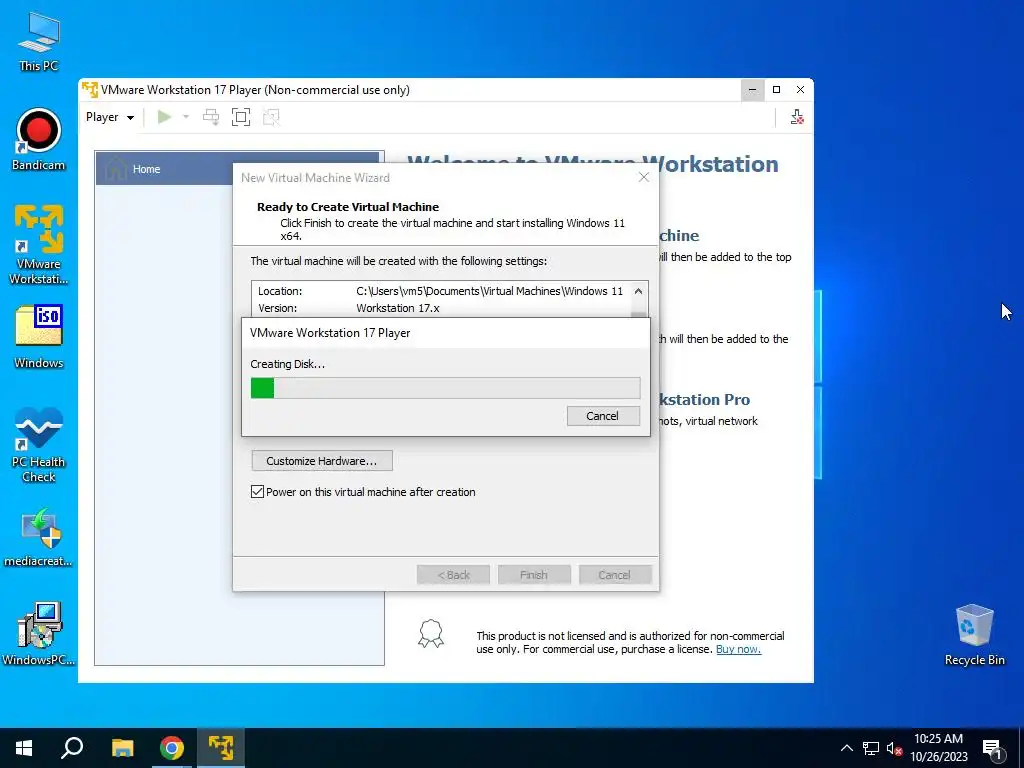Click settings list scroll up arrow

(639, 291)
